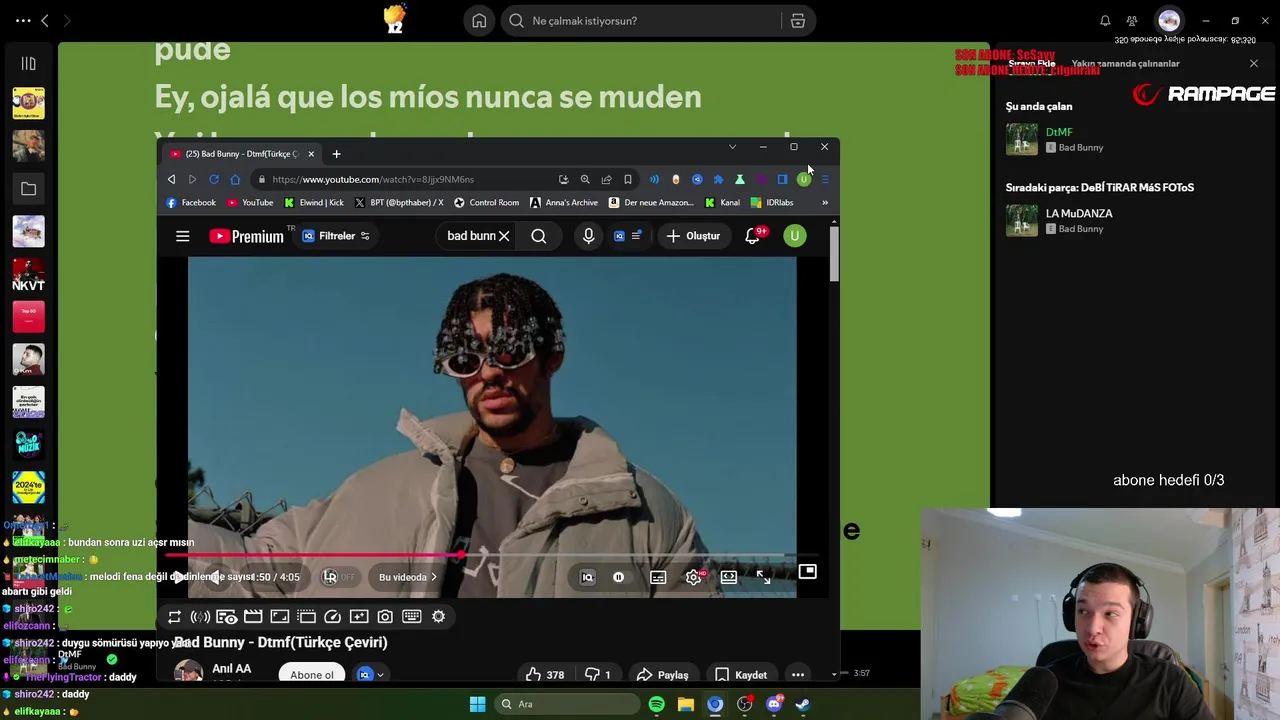1280x720 pixels.
Task: Open the Anna's Archive bookmark
Action: pos(564,203)
